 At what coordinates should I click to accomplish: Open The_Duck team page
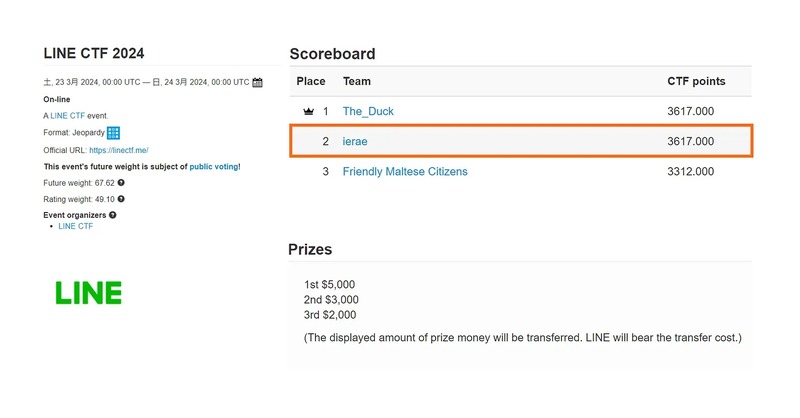(x=368, y=112)
